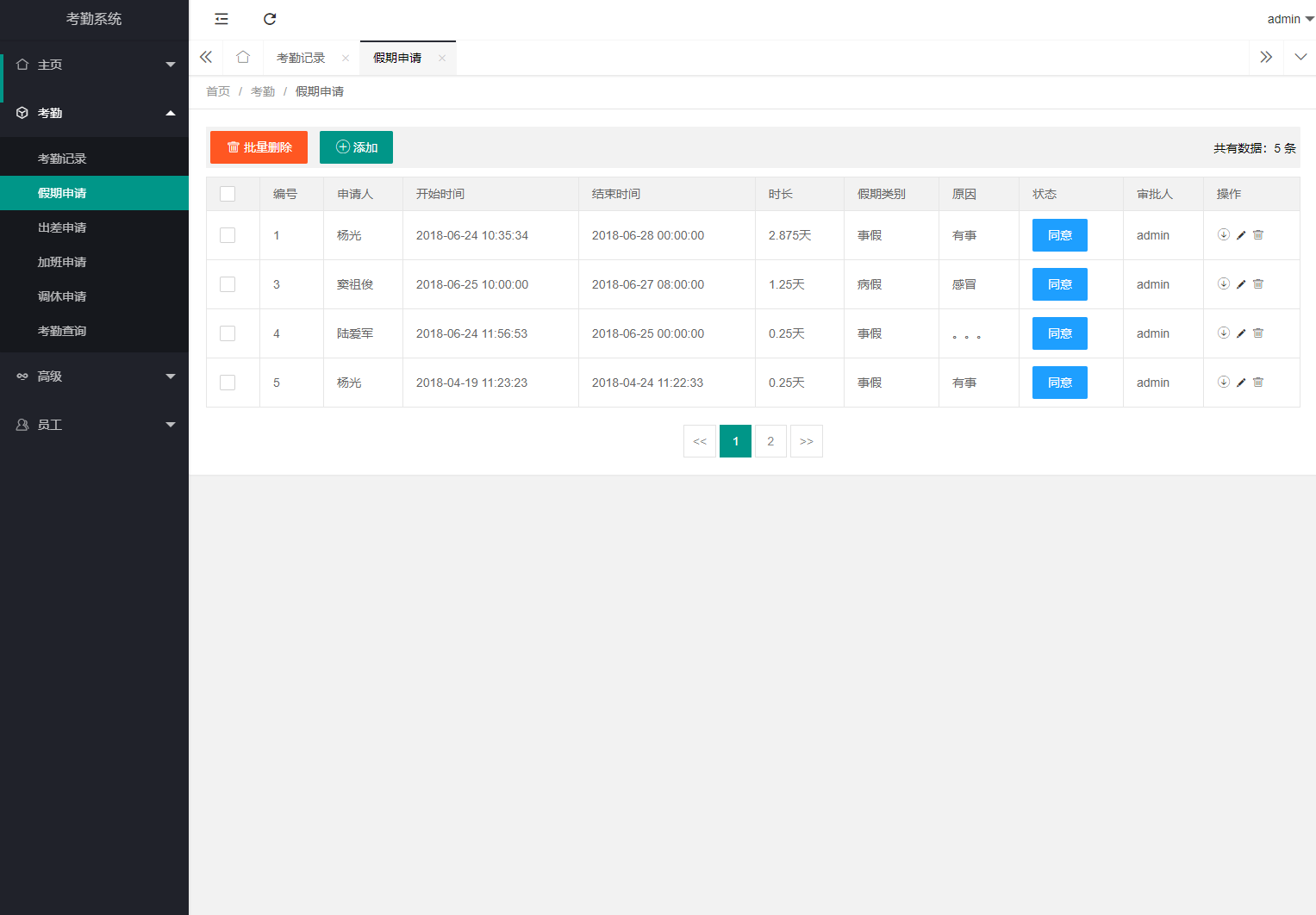Delete the 陆爱军 leave request

click(x=1258, y=333)
